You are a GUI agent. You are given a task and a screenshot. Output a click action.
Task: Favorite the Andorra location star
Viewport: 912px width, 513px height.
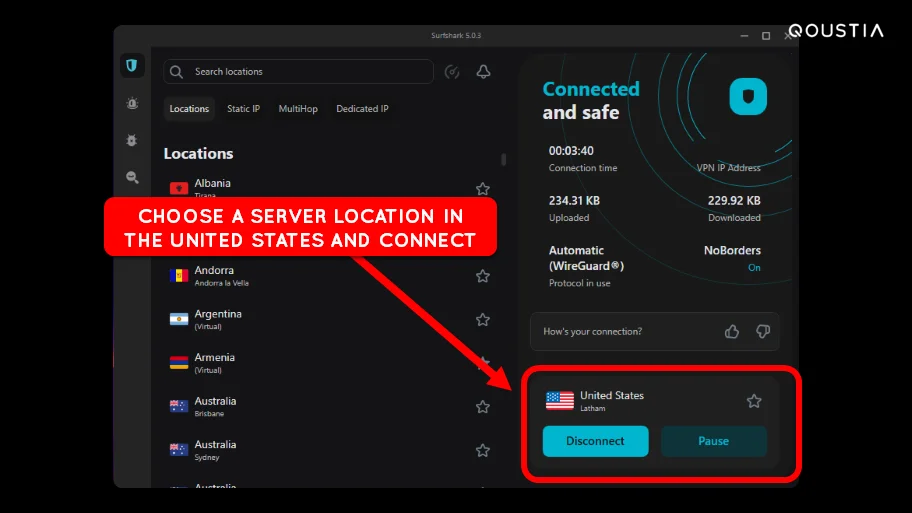(x=483, y=276)
